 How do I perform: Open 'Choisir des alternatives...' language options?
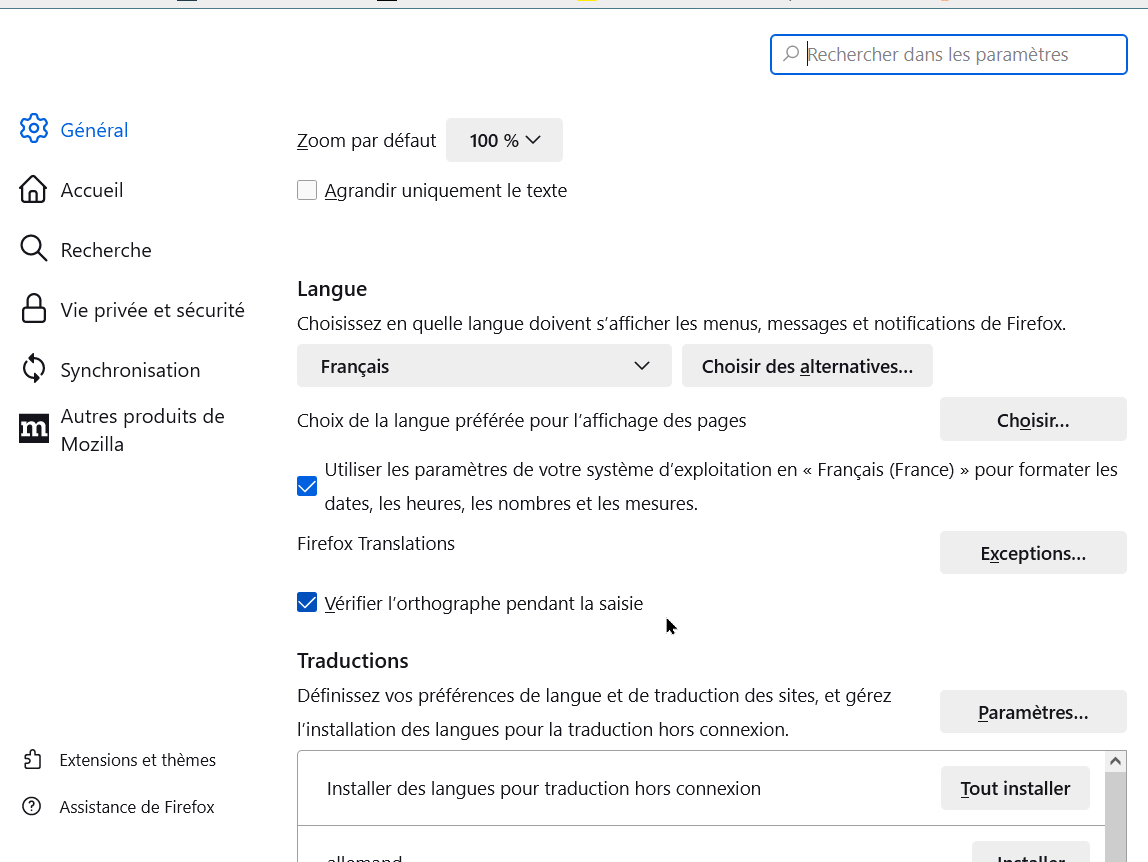point(807,366)
